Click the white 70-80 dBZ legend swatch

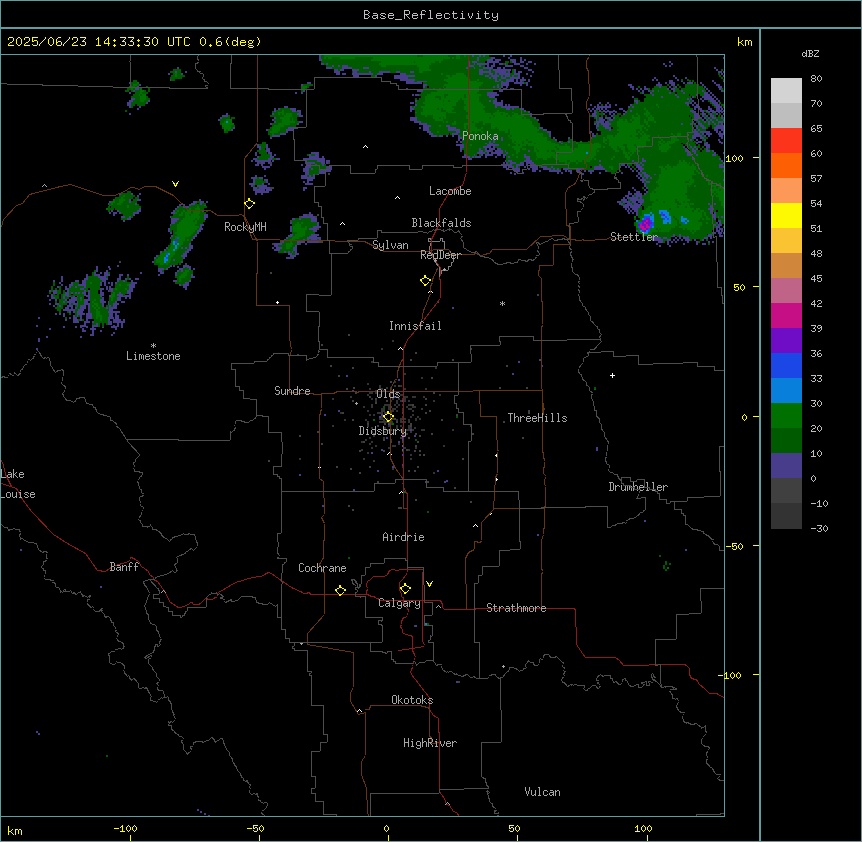pyautogui.click(x=786, y=91)
